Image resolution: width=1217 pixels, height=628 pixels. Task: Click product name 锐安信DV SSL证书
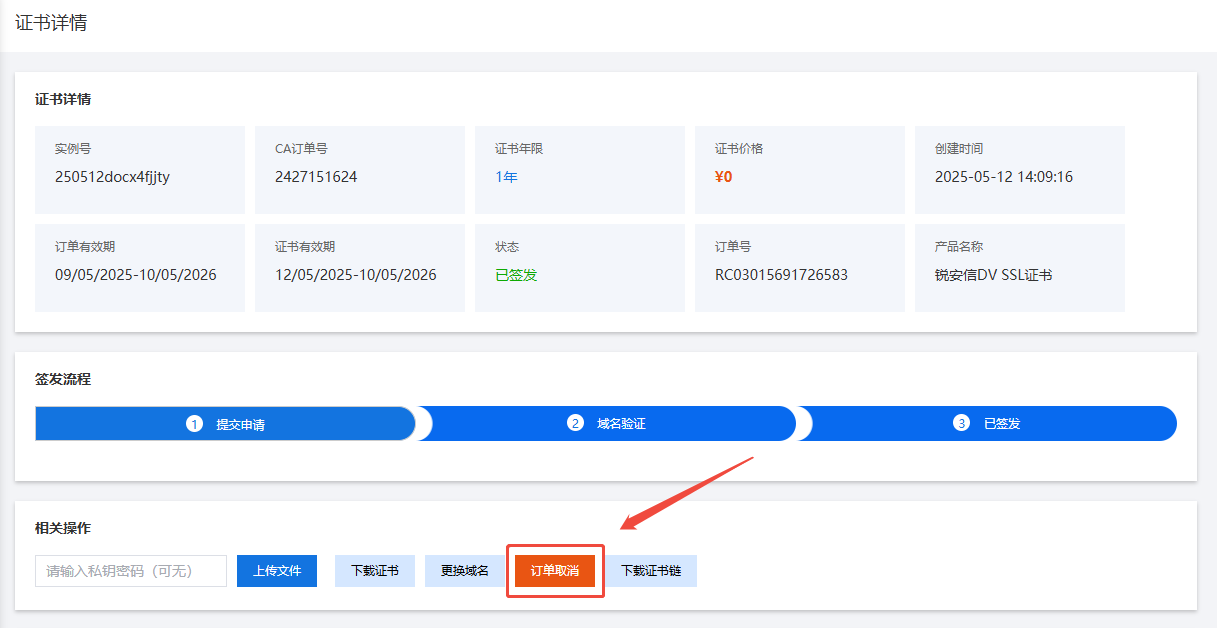(x=993, y=275)
